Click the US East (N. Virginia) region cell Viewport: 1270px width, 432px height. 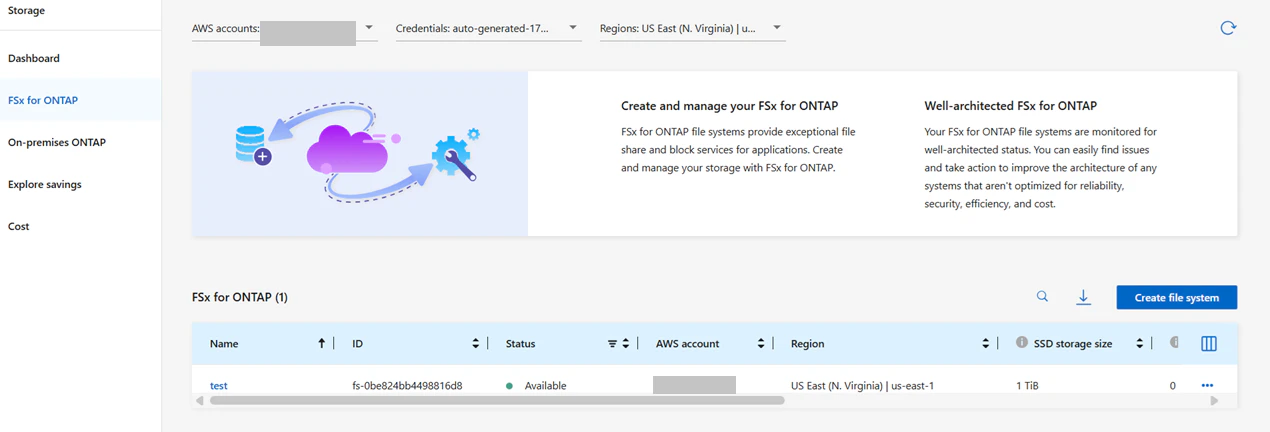[862, 385]
